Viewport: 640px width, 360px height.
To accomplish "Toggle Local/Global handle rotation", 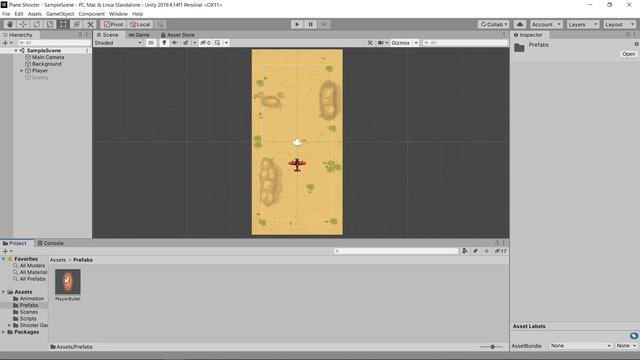I will coord(140,24).
